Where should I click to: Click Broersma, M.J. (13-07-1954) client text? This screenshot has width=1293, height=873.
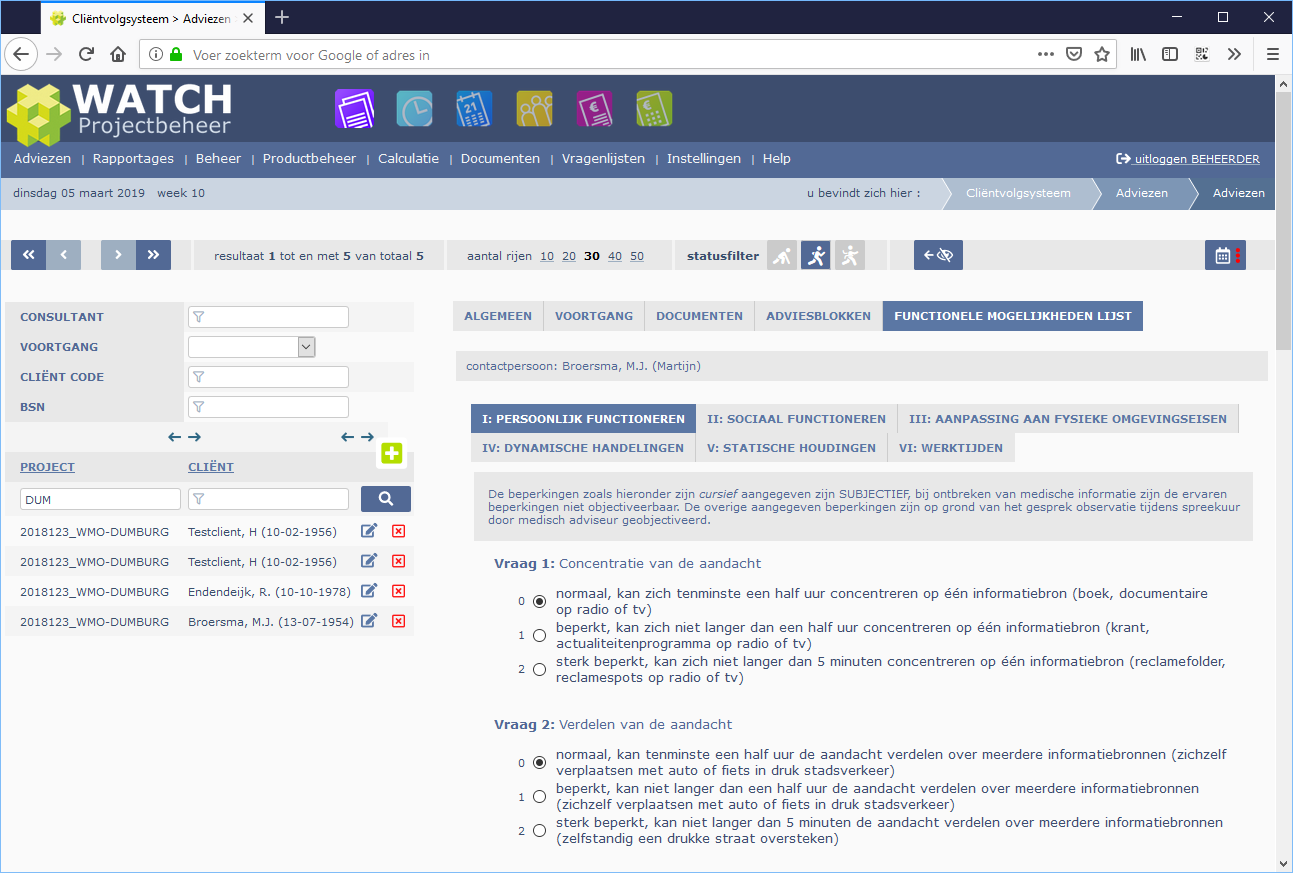point(270,622)
